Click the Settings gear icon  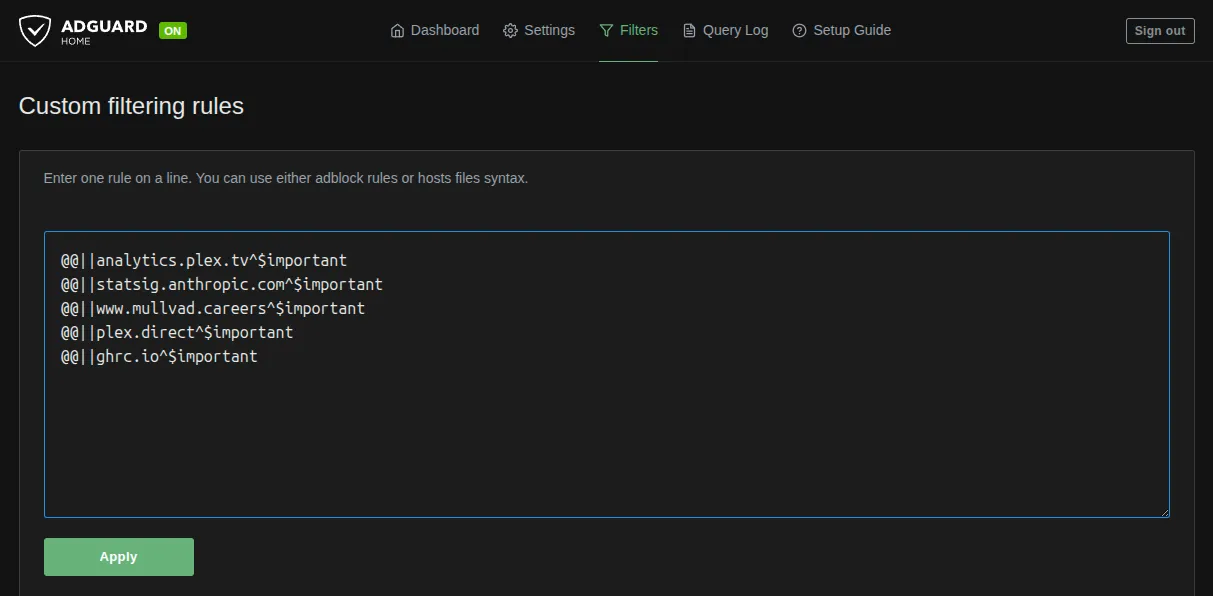point(509,30)
